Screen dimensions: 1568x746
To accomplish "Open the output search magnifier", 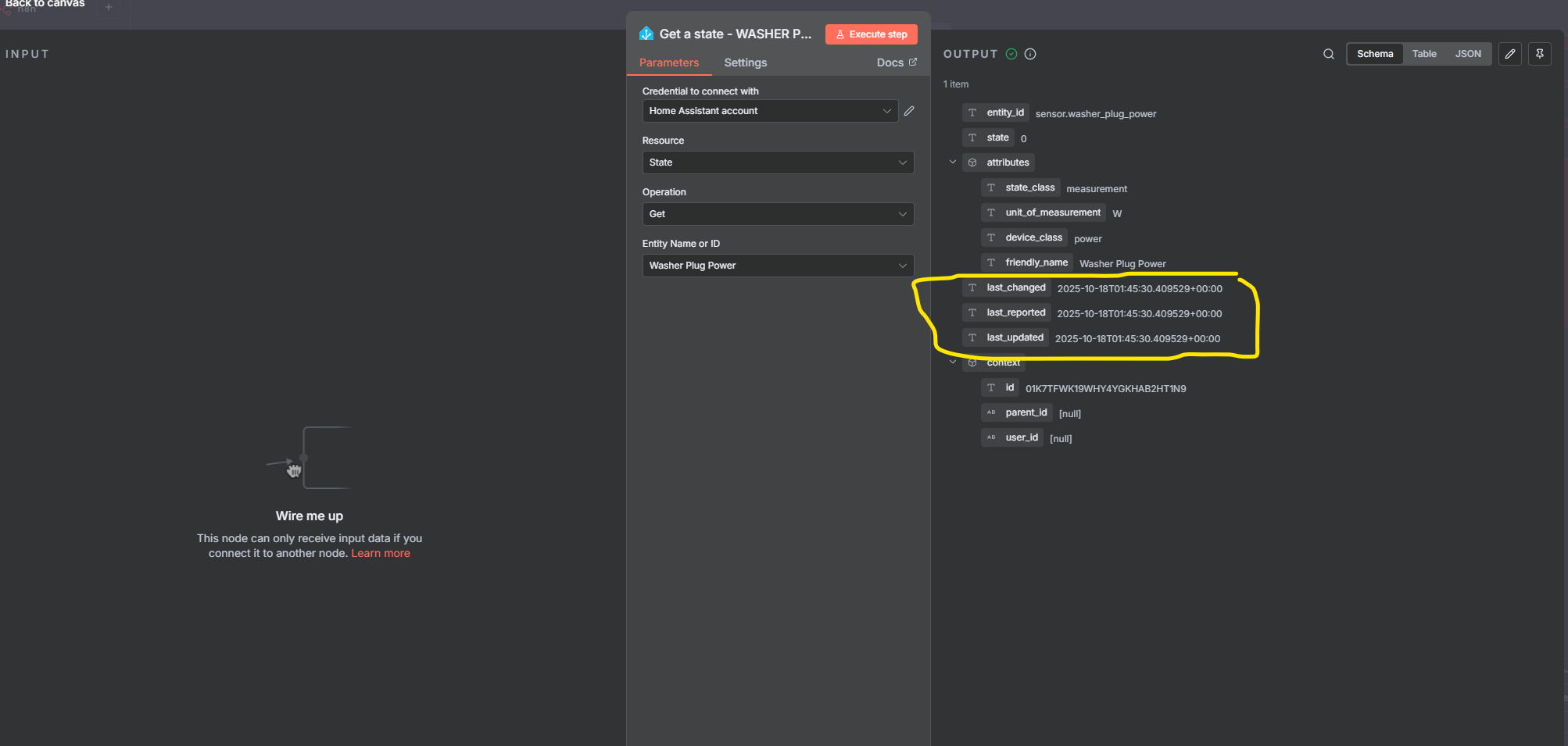I will point(1328,54).
